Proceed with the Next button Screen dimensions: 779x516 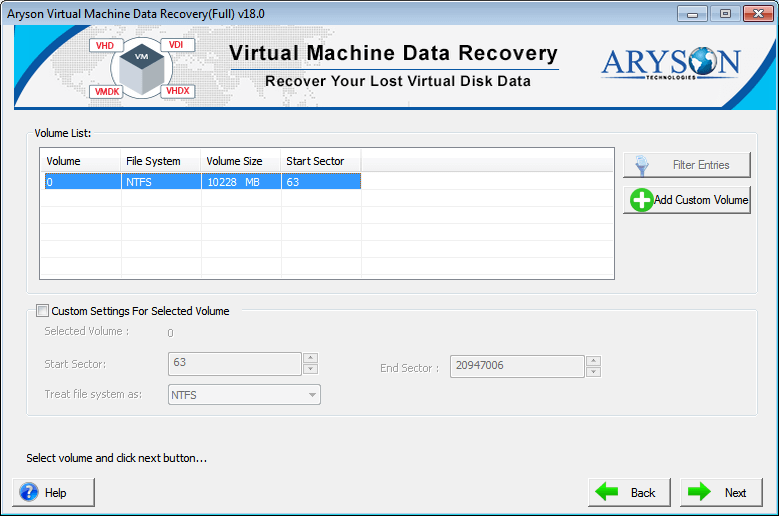721,492
